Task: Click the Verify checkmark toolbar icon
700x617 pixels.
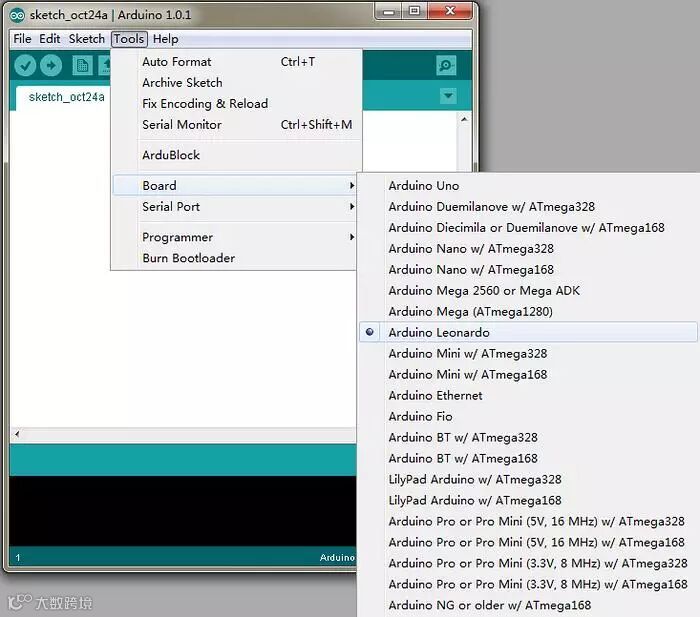Action: (25, 66)
